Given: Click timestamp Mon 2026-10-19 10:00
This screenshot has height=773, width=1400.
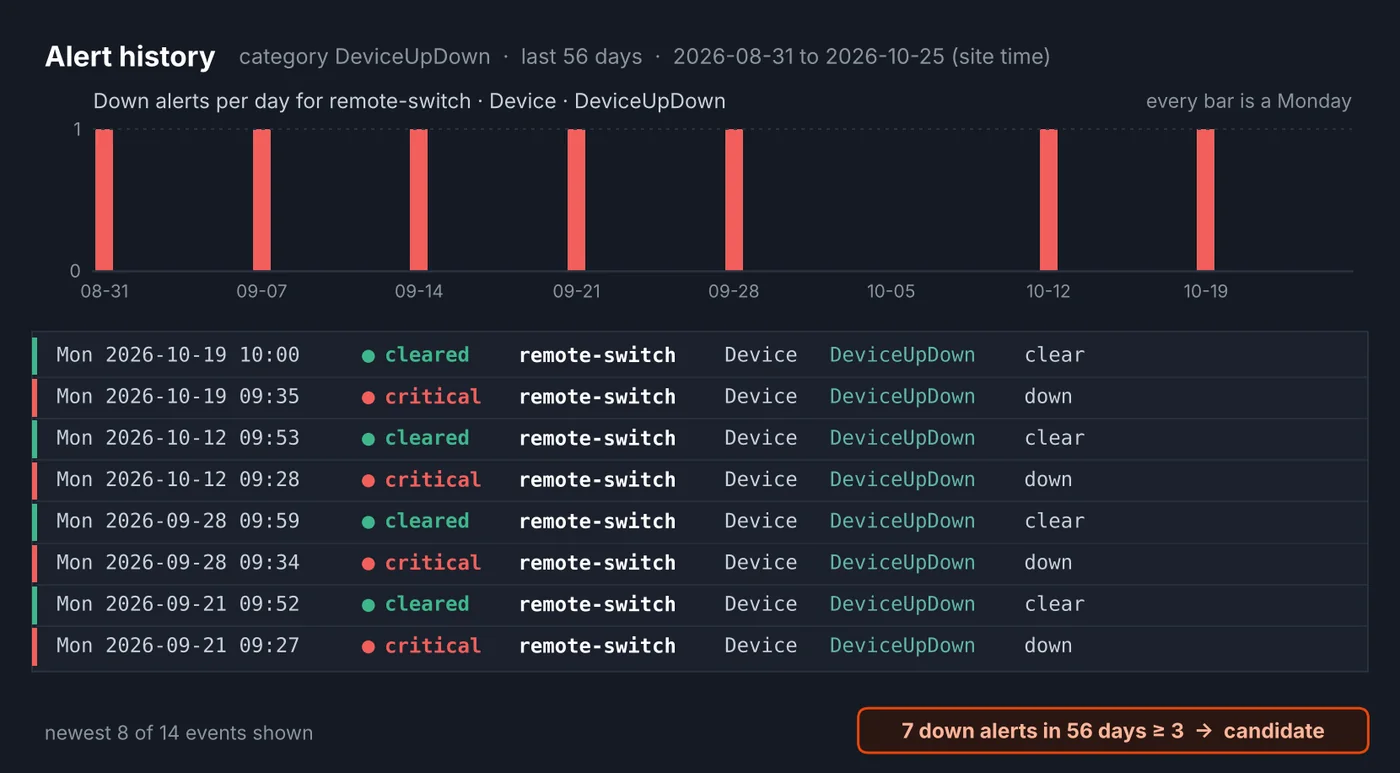Looking at the screenshot, I should point(178,355).
